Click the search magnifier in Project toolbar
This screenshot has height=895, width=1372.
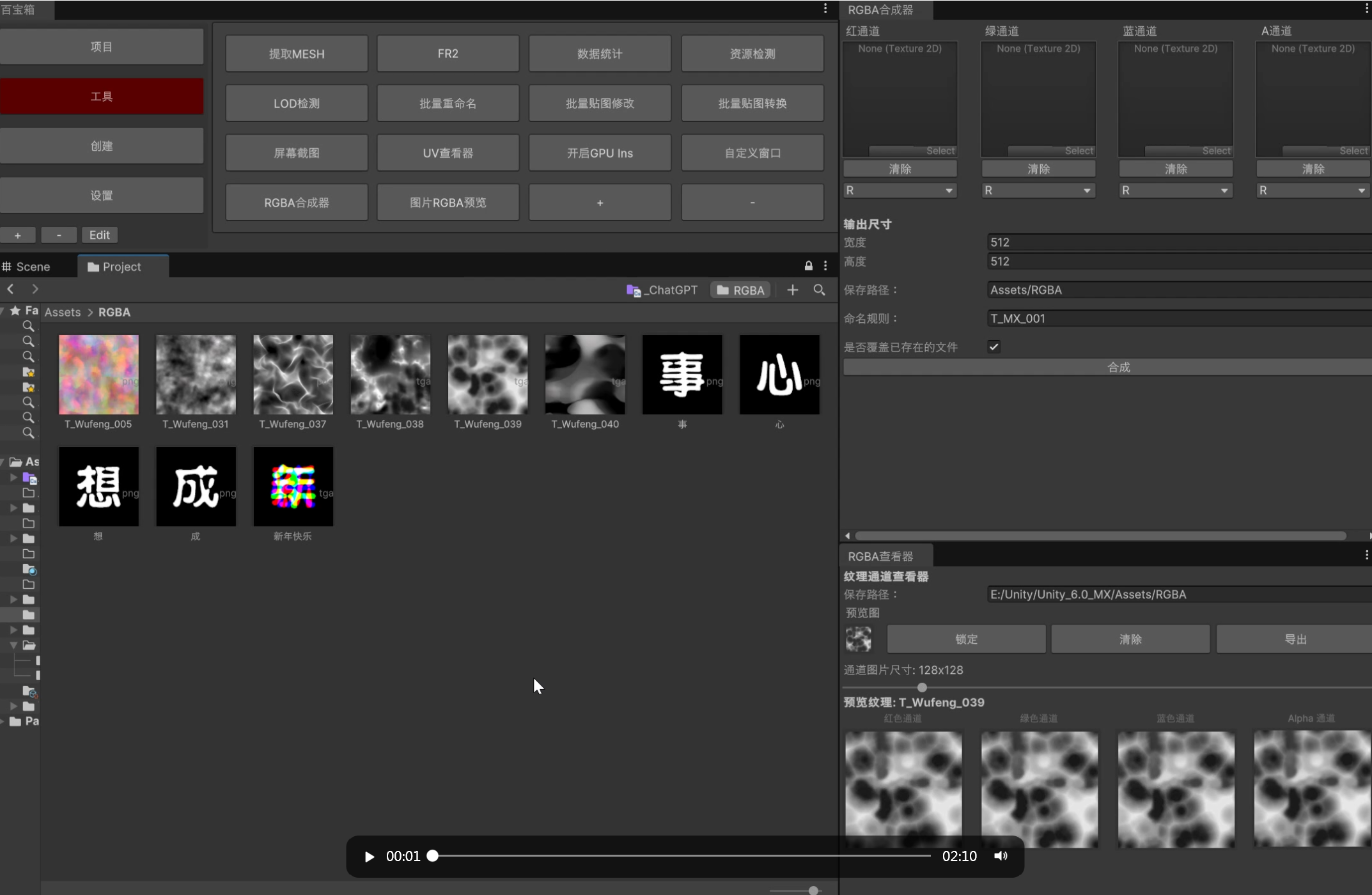(x=819, y=290)
